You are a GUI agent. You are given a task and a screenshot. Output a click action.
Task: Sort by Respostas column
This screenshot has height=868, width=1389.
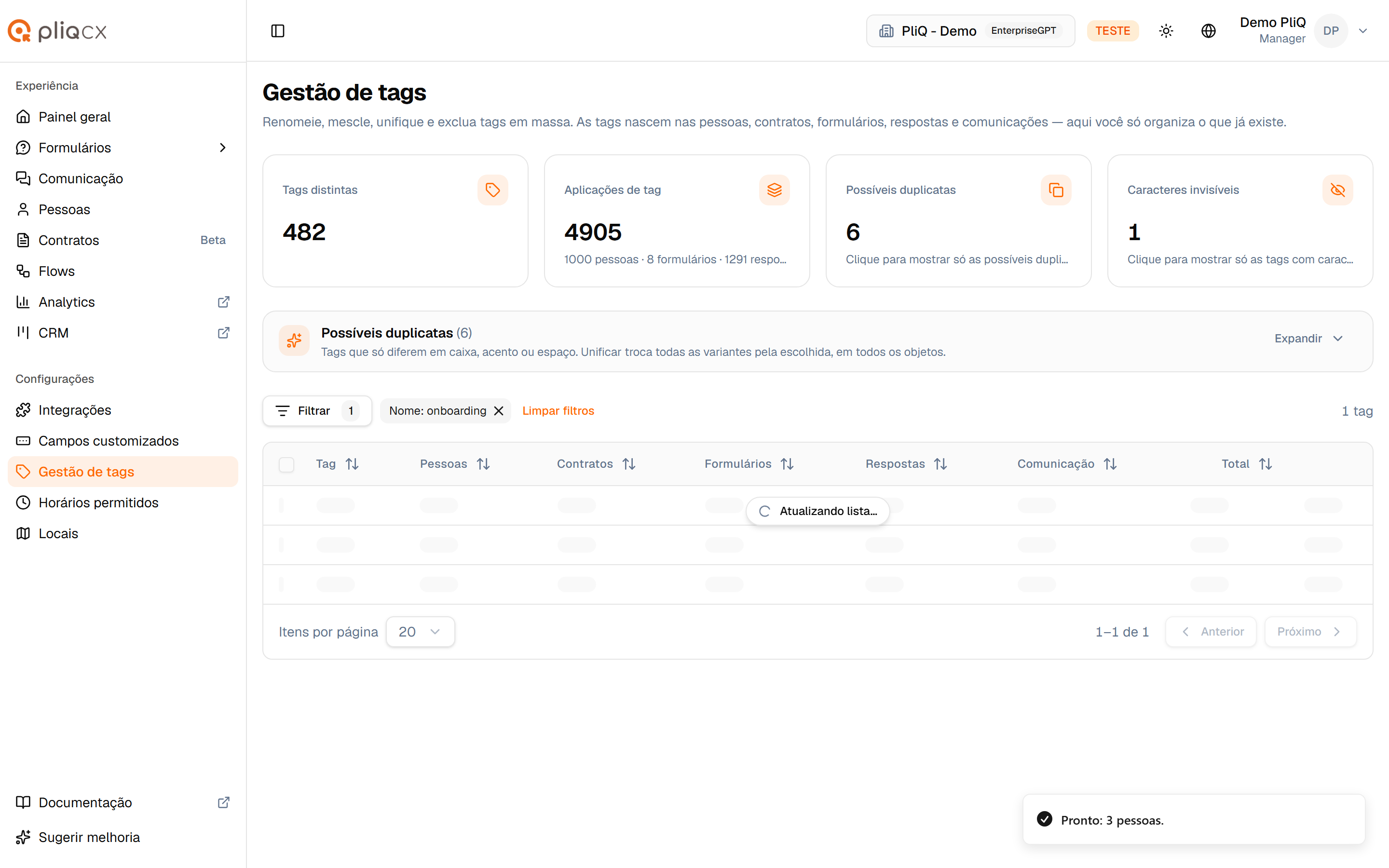[x=906, y=464]
